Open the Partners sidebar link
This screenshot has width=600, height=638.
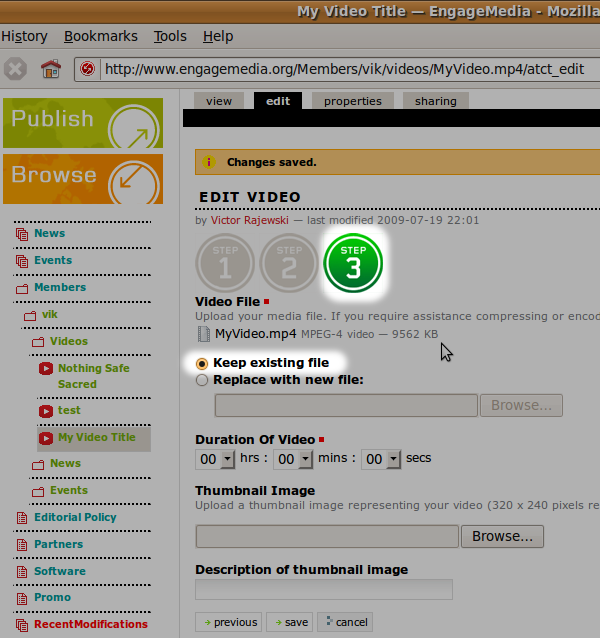(x=59, y=544)
